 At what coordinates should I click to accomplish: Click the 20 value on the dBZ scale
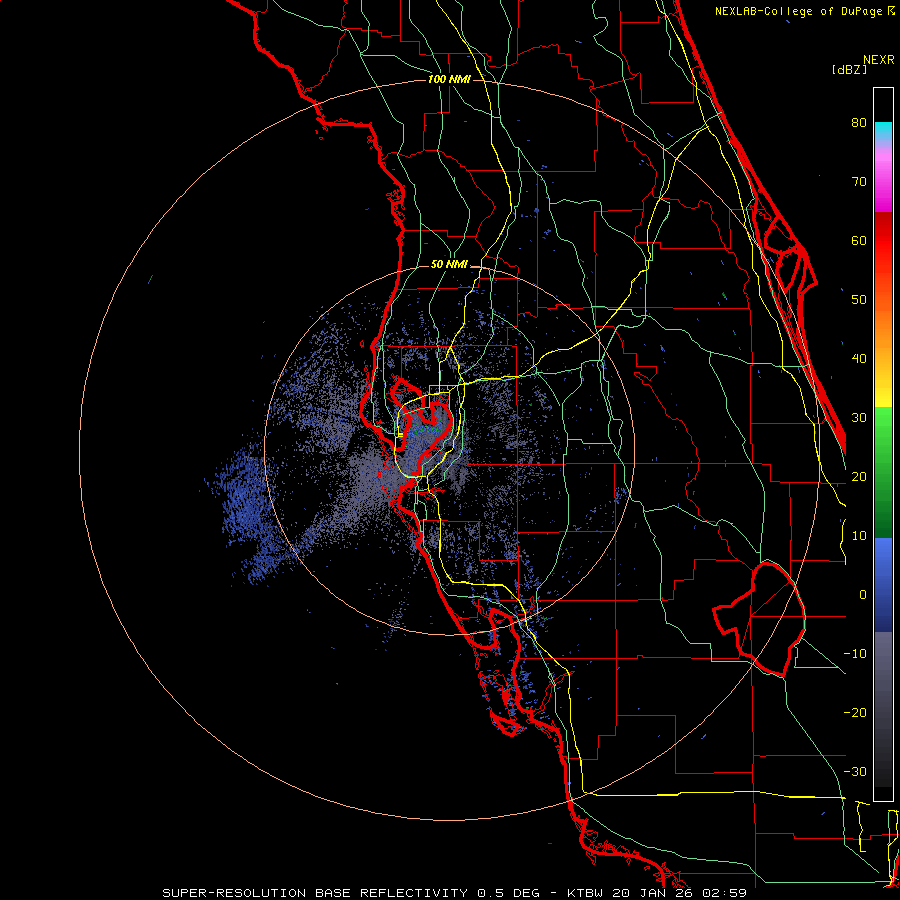coord(859,476)
